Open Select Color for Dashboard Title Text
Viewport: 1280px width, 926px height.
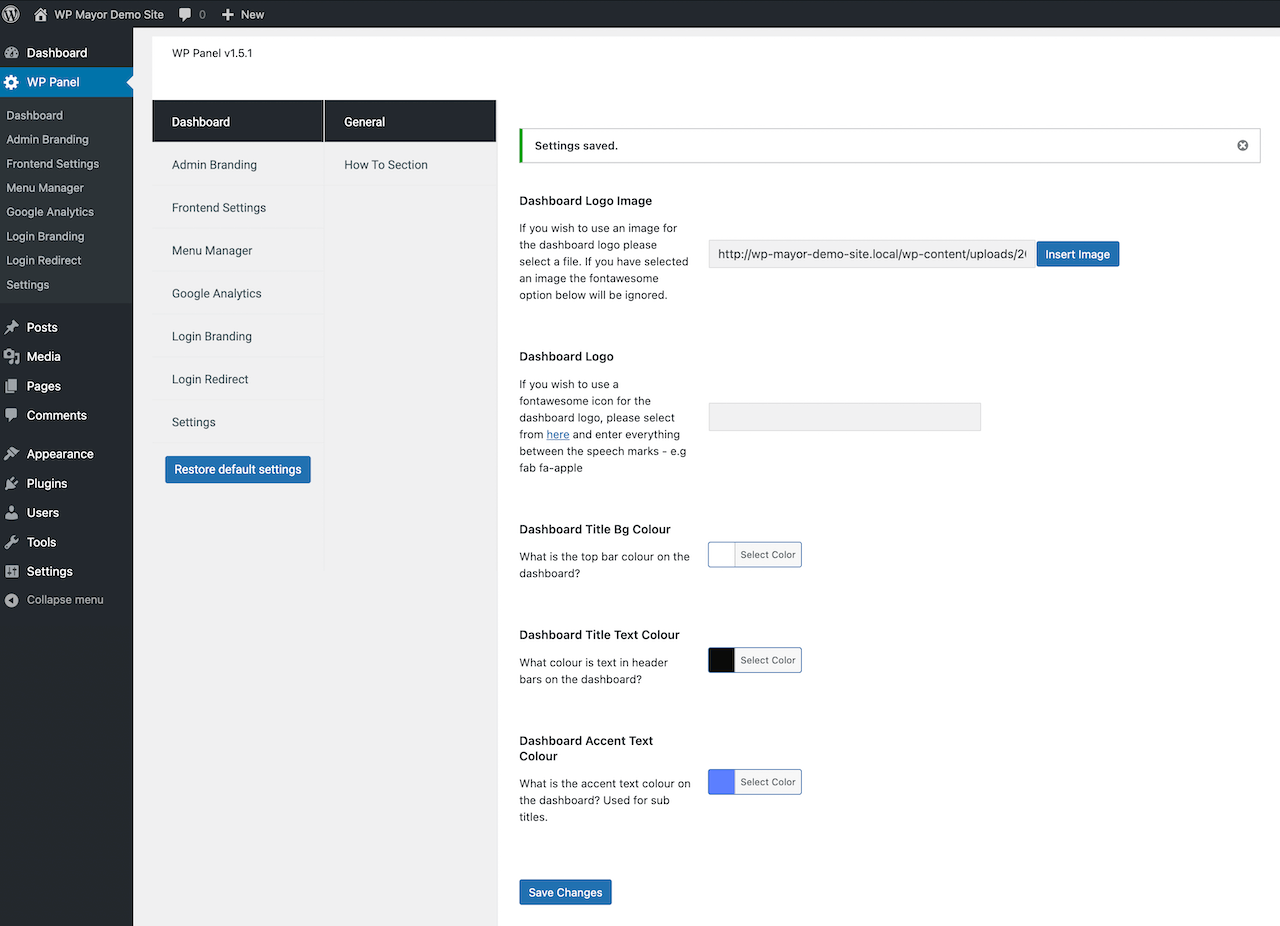pyautogui.click(x=768, y=660)
